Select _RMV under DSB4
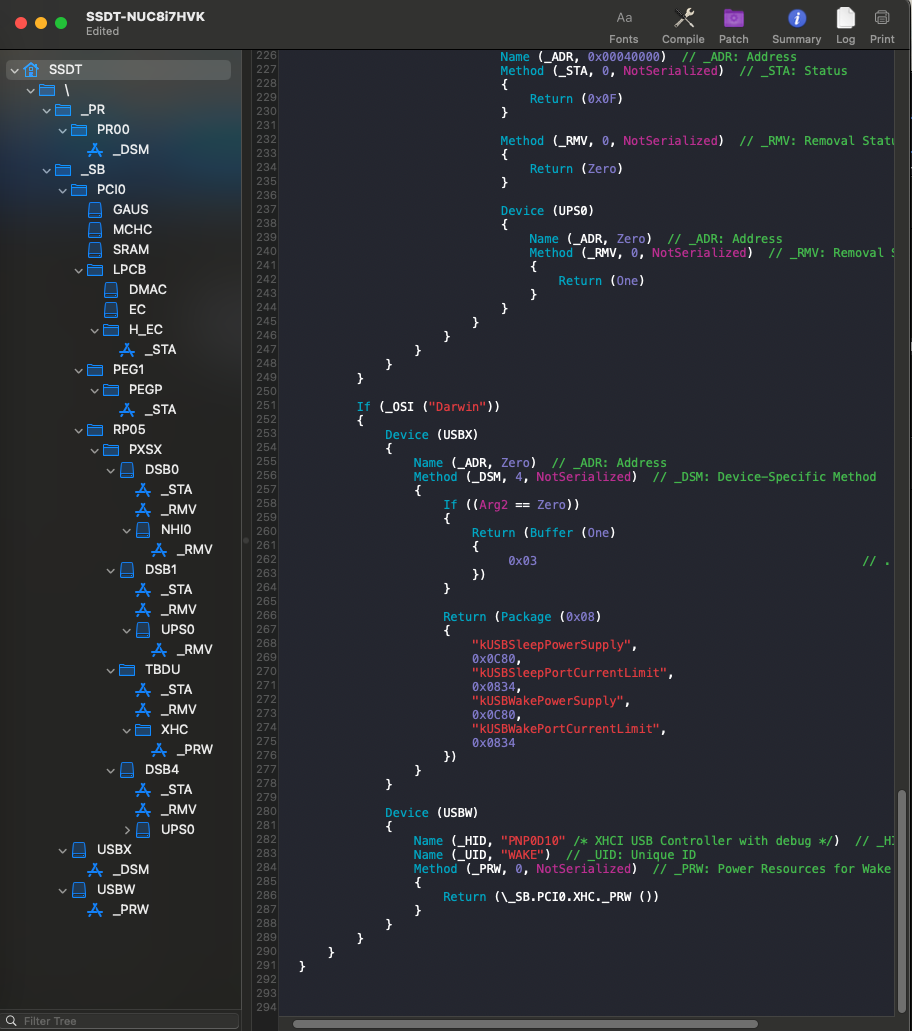 pos(178,809)
